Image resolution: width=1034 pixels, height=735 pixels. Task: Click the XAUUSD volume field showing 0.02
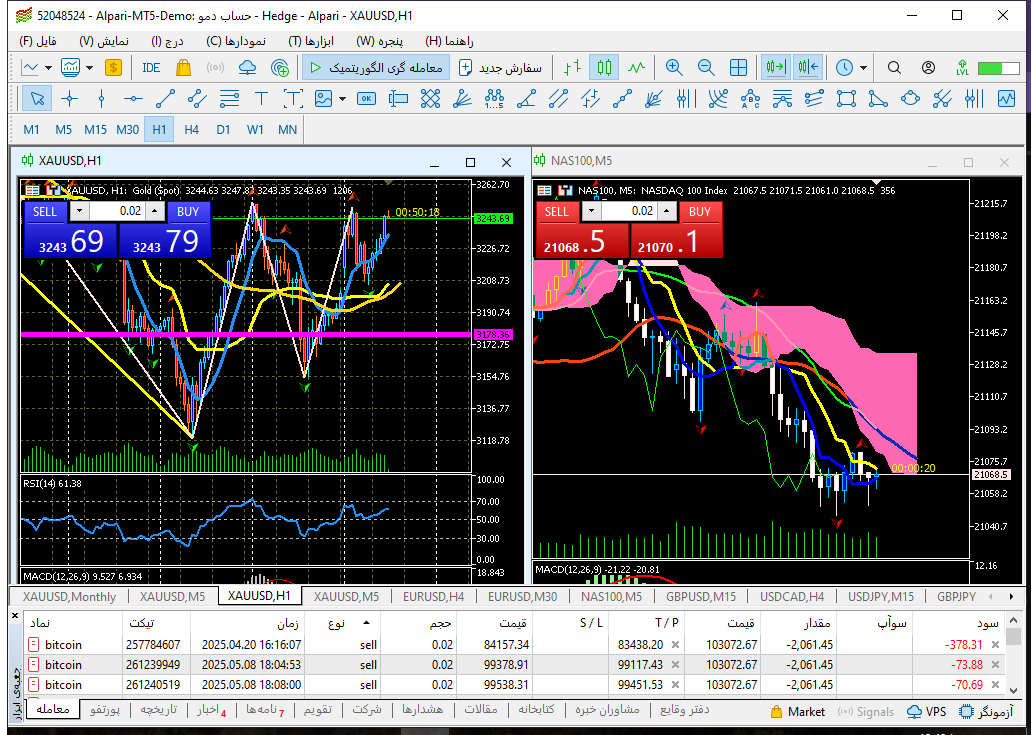[x=117, y=211]
